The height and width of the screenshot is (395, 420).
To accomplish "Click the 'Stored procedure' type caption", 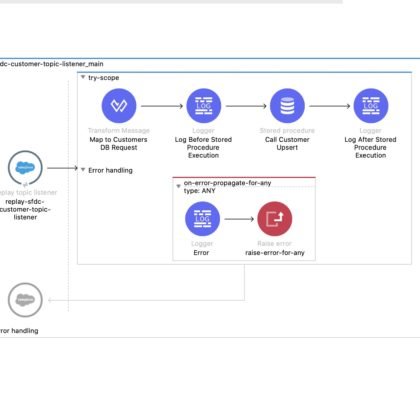I will click(287, 130).
